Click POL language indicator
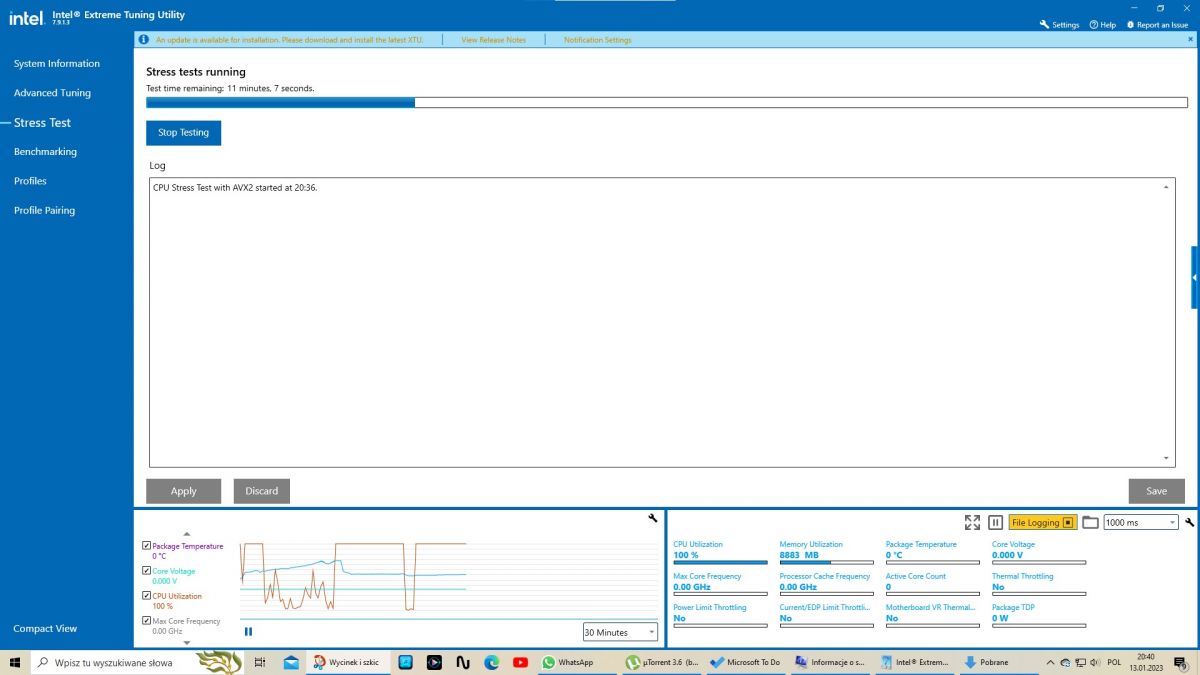This screenshot has width=1200, height=675. coord(1114,662)
